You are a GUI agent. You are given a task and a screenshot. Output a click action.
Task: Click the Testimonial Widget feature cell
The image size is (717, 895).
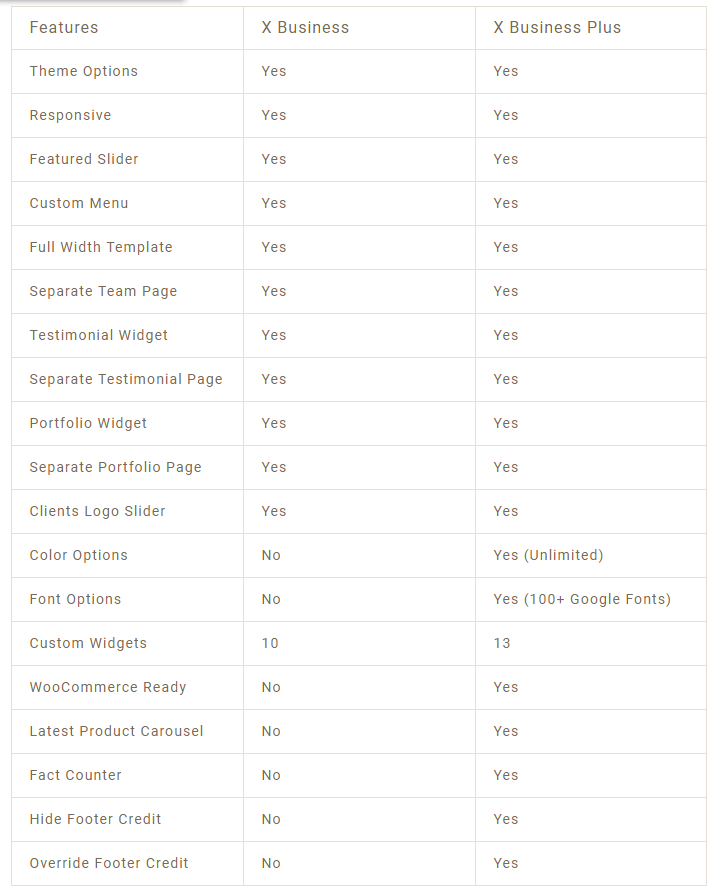(x=99, y=335)
